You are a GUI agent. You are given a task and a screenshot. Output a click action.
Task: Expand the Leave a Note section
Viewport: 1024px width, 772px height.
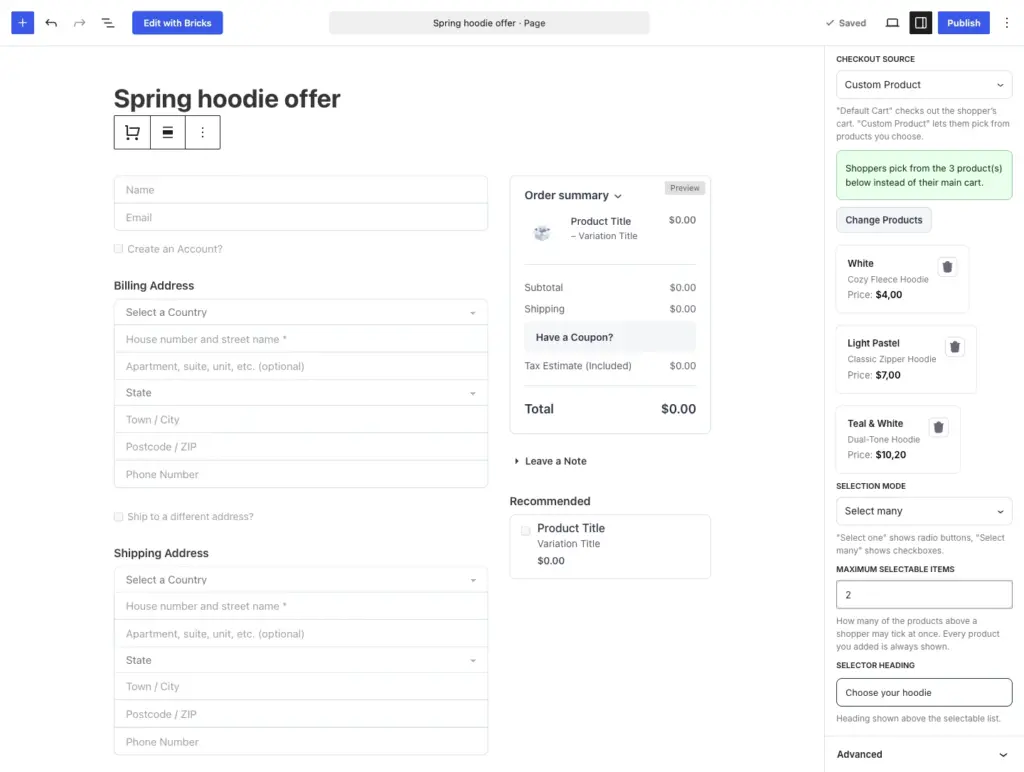pos(551,461)
